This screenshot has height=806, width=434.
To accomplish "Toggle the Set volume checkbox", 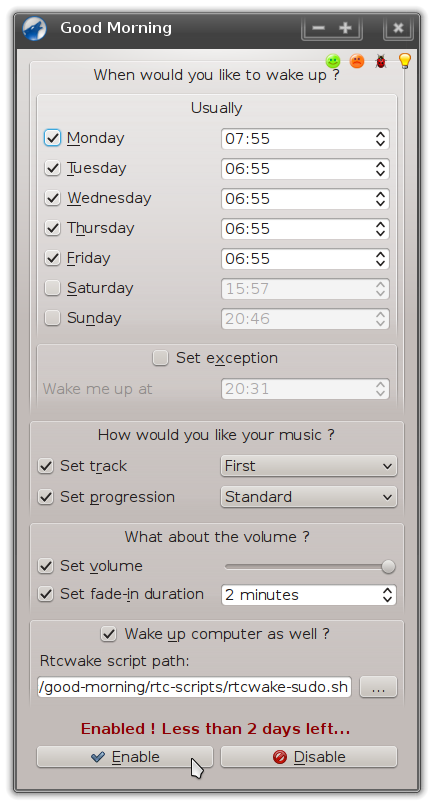I will [x=46, y=566].
